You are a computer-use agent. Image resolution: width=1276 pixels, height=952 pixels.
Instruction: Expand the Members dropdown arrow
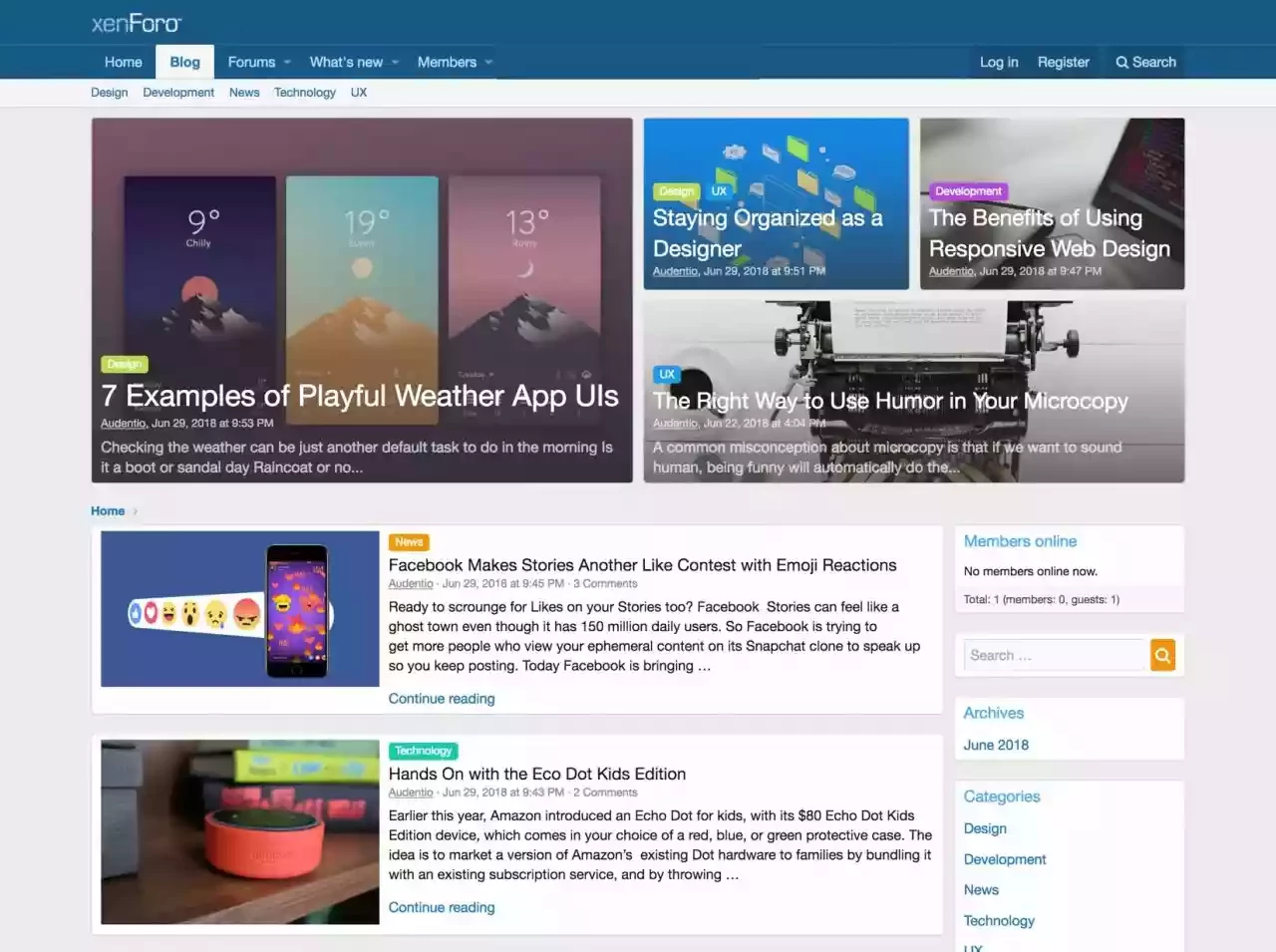[488, 62]
